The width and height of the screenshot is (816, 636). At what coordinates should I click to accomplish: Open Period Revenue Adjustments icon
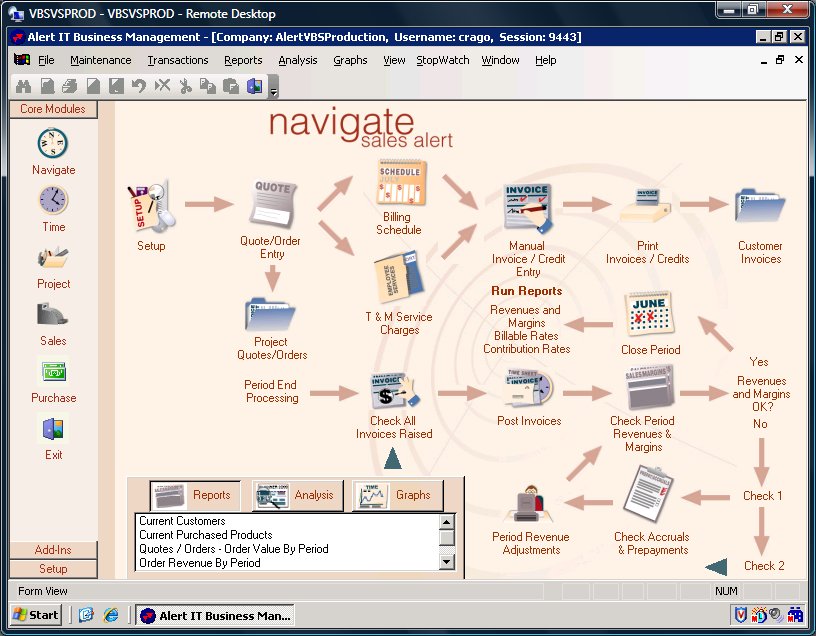[x=530, y=503]
